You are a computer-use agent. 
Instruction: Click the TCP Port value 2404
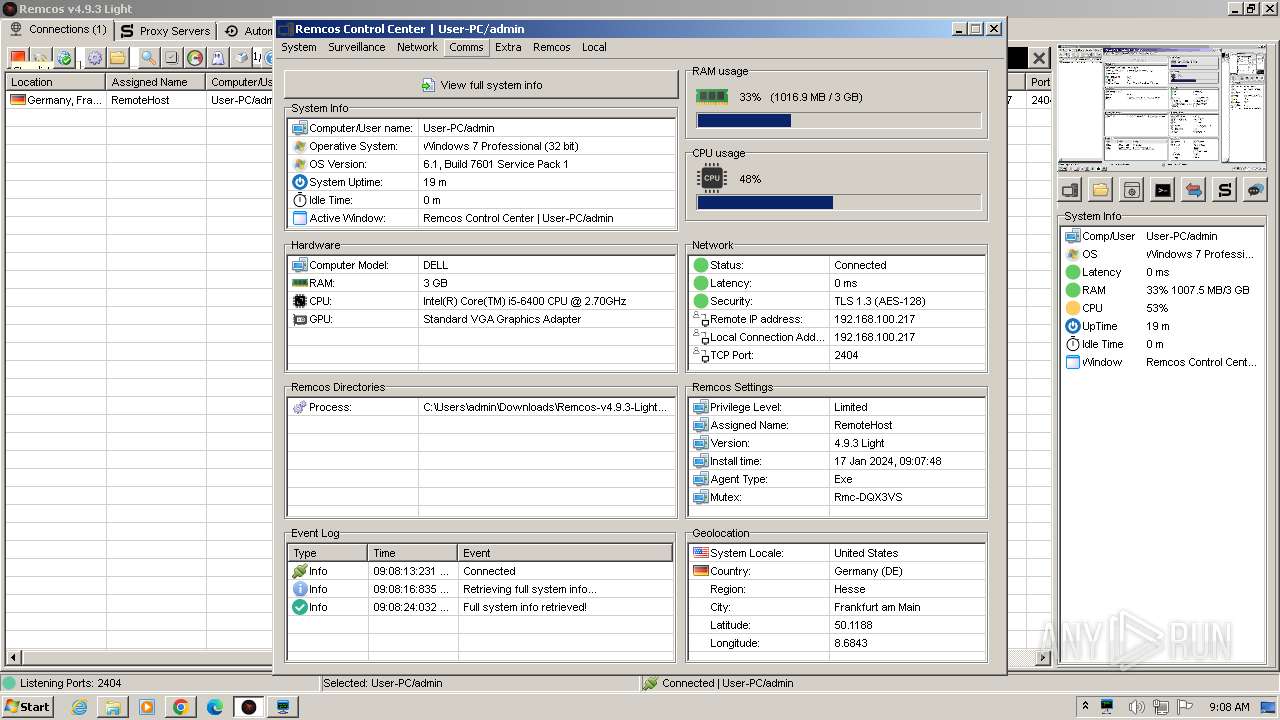tap(846, 355)
